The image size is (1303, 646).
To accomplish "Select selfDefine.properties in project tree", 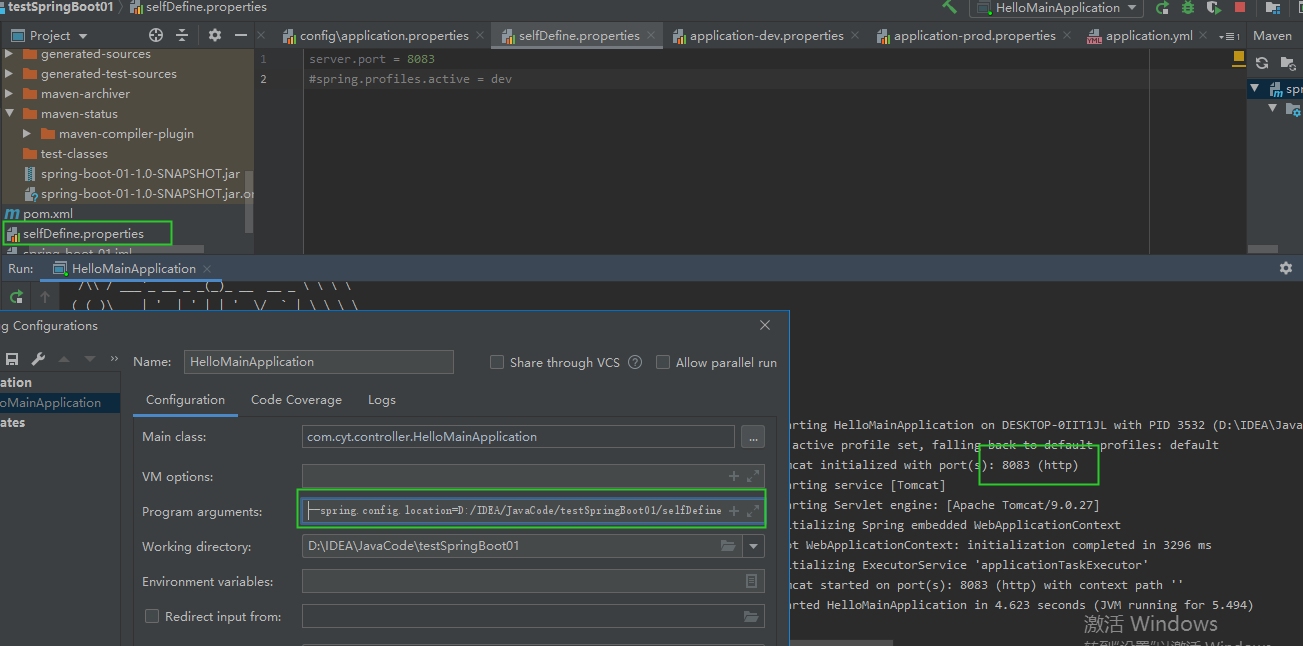I will pos(84,233).
